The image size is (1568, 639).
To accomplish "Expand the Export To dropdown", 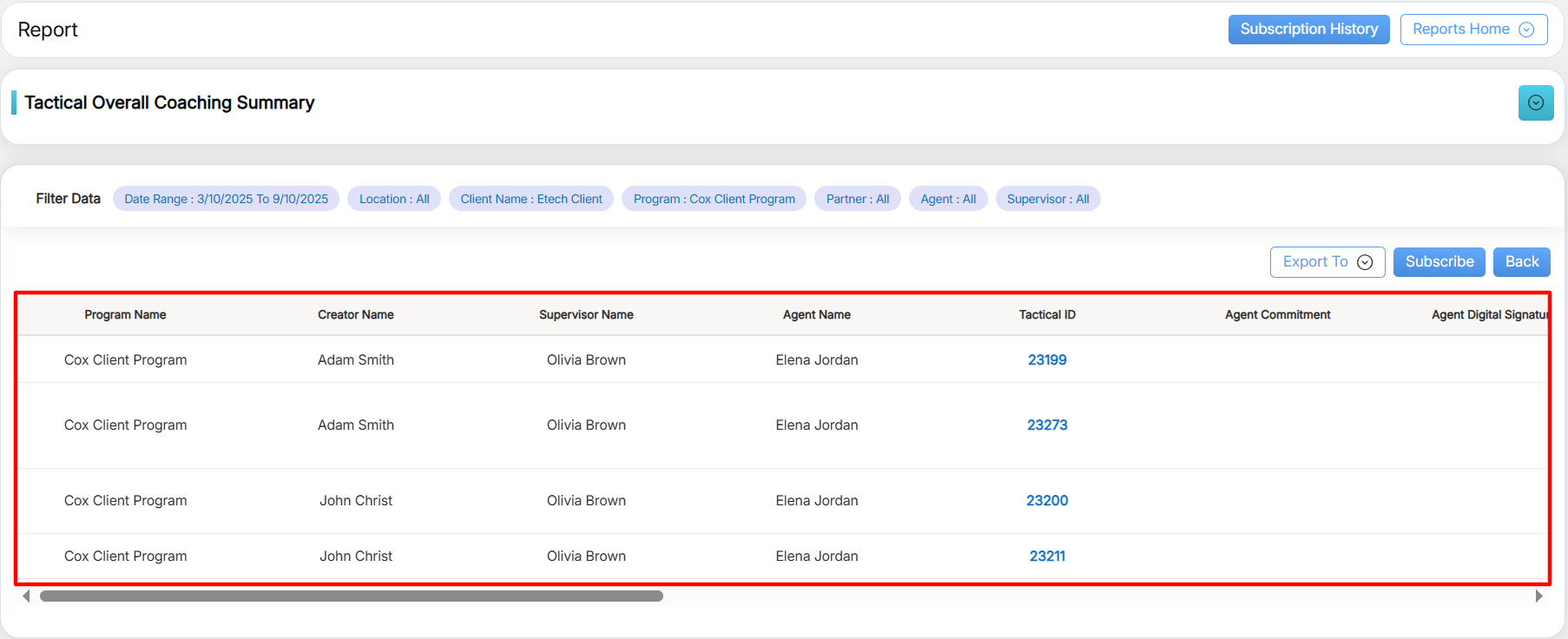I will click(x=1327, y=262).
